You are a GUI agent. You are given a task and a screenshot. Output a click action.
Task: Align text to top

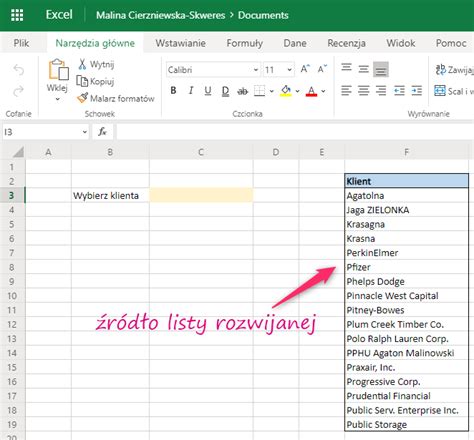coord(346,68)
